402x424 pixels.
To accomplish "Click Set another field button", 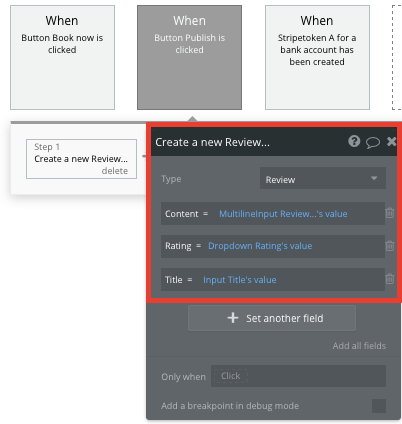I will (272, 318).
